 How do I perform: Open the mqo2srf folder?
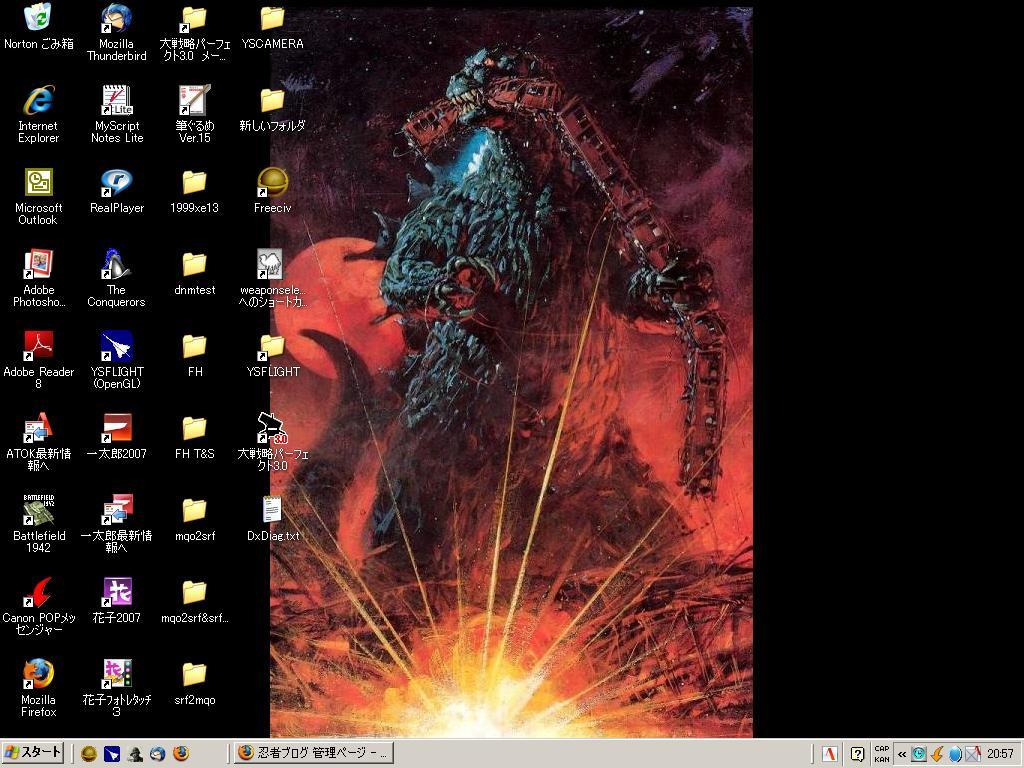(195, 519)
